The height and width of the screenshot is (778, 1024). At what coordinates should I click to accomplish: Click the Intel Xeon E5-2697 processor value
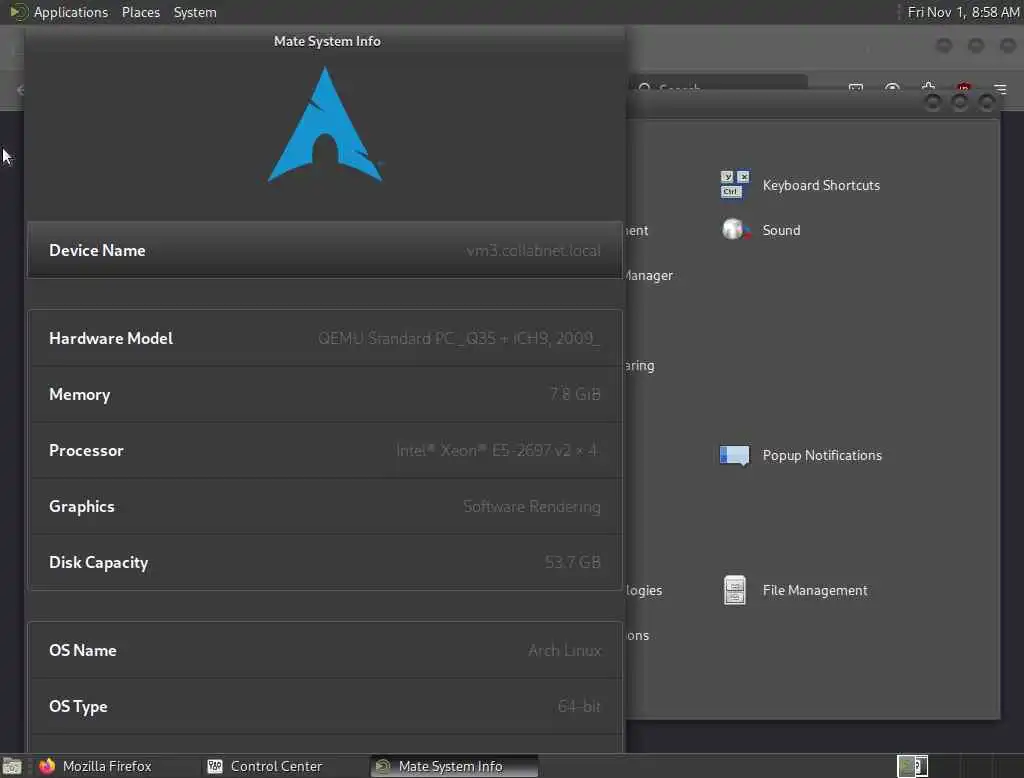pyautogui.click(x=496, y=451)
